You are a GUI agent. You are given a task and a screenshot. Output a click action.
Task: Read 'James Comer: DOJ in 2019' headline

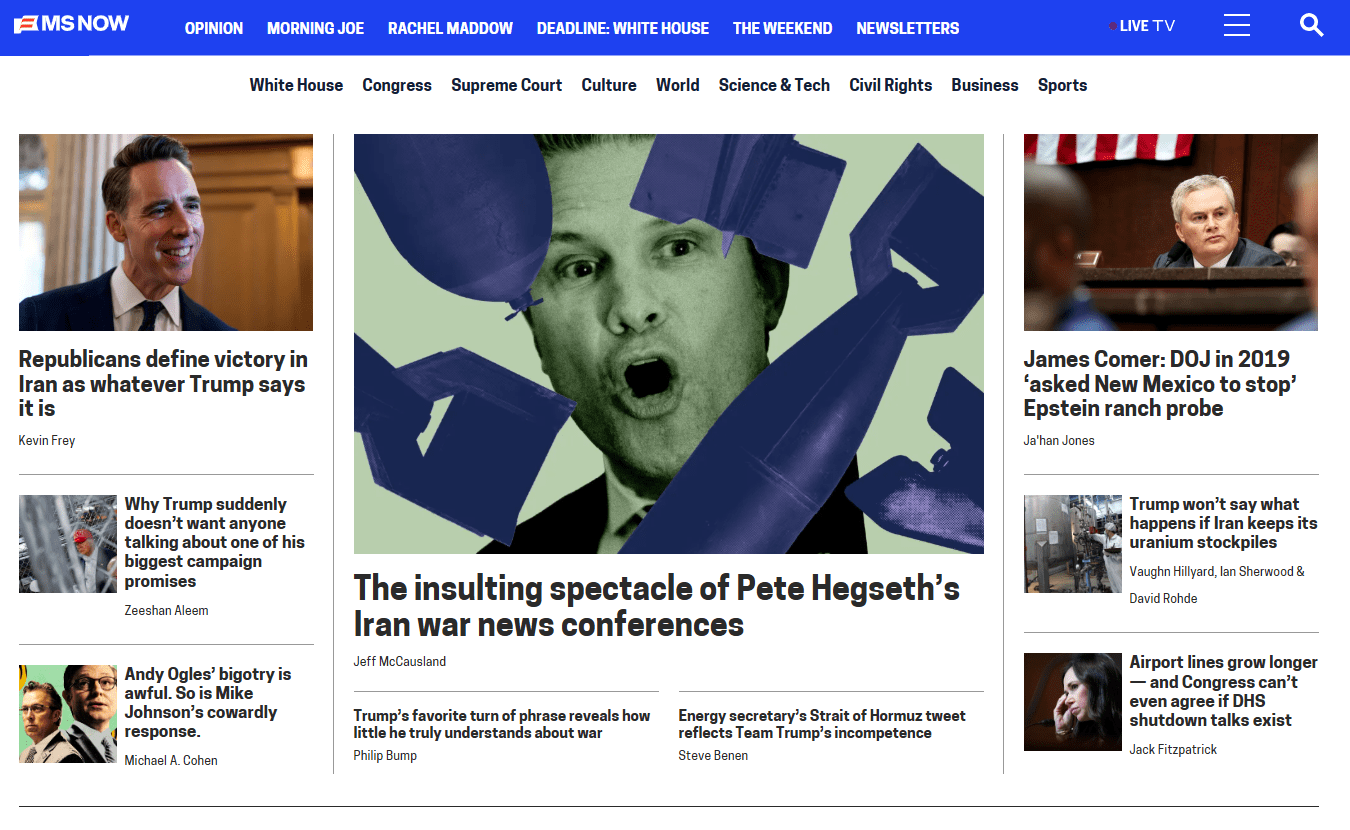coord(1160,384)
